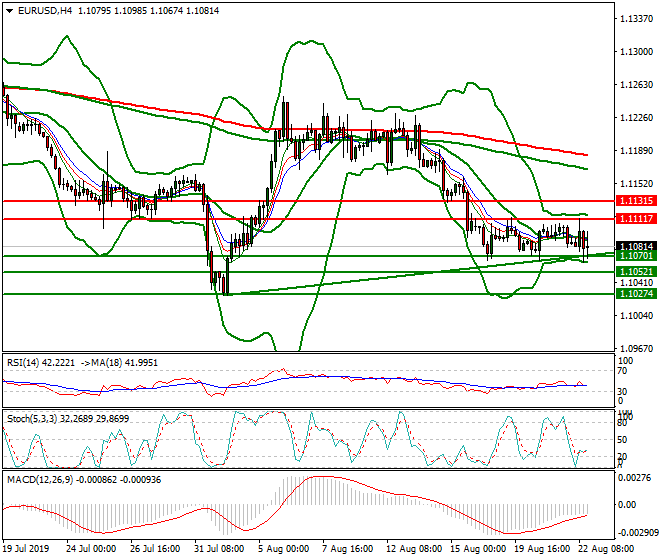
Task: Click the Stochastic scale value 50
Action: click(x=623, y=440)
